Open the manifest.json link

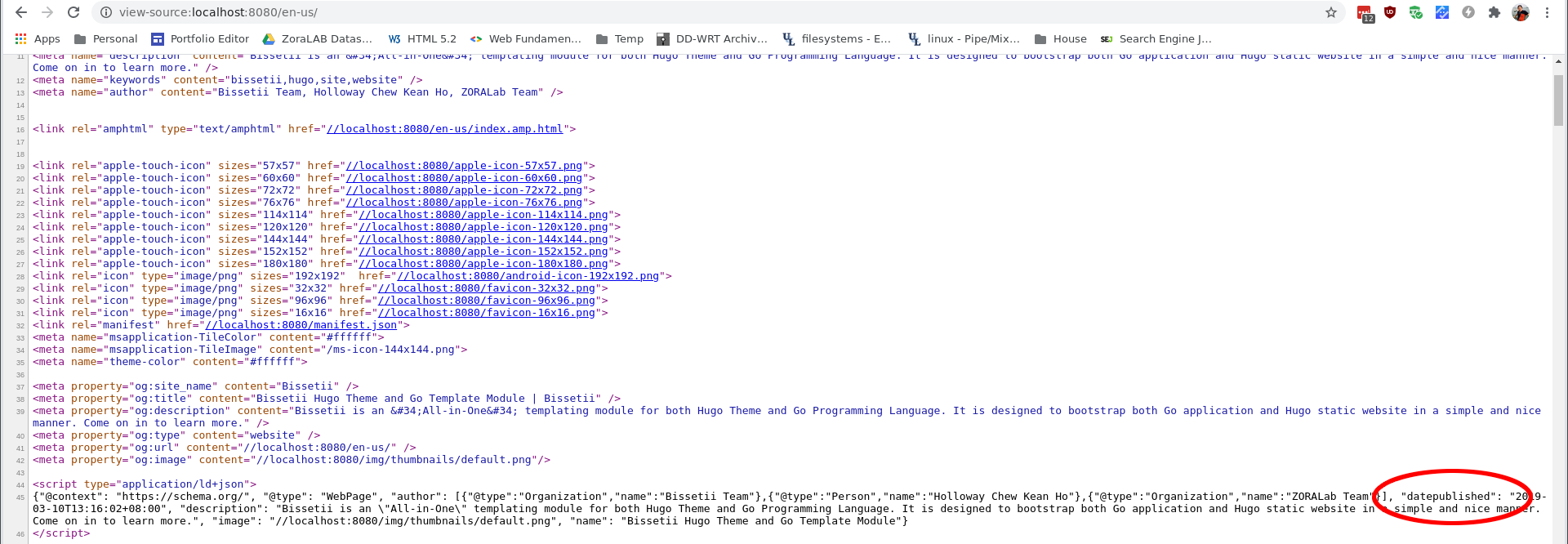[301, 325]
